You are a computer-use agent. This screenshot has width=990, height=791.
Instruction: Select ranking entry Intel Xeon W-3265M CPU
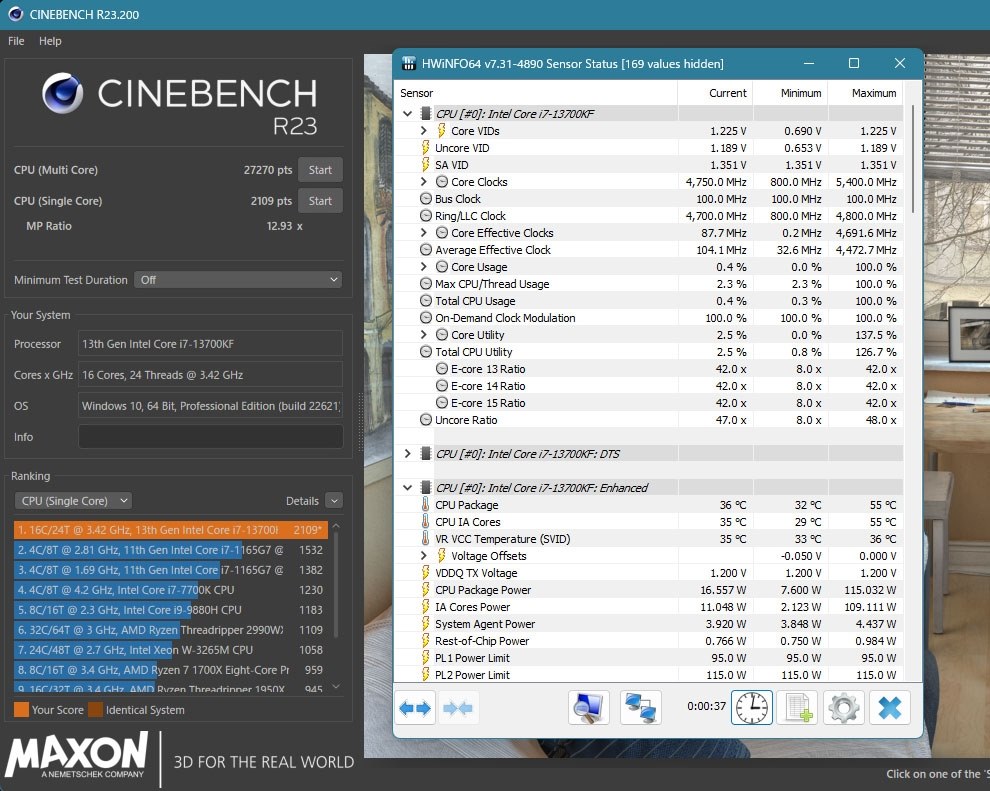point(170,650)
